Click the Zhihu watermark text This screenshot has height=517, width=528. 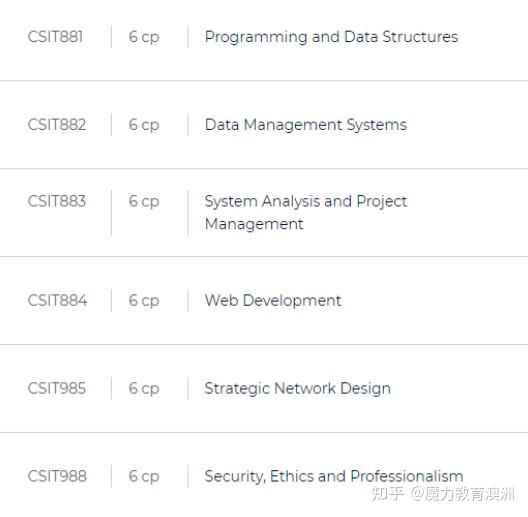coord(443,494)
